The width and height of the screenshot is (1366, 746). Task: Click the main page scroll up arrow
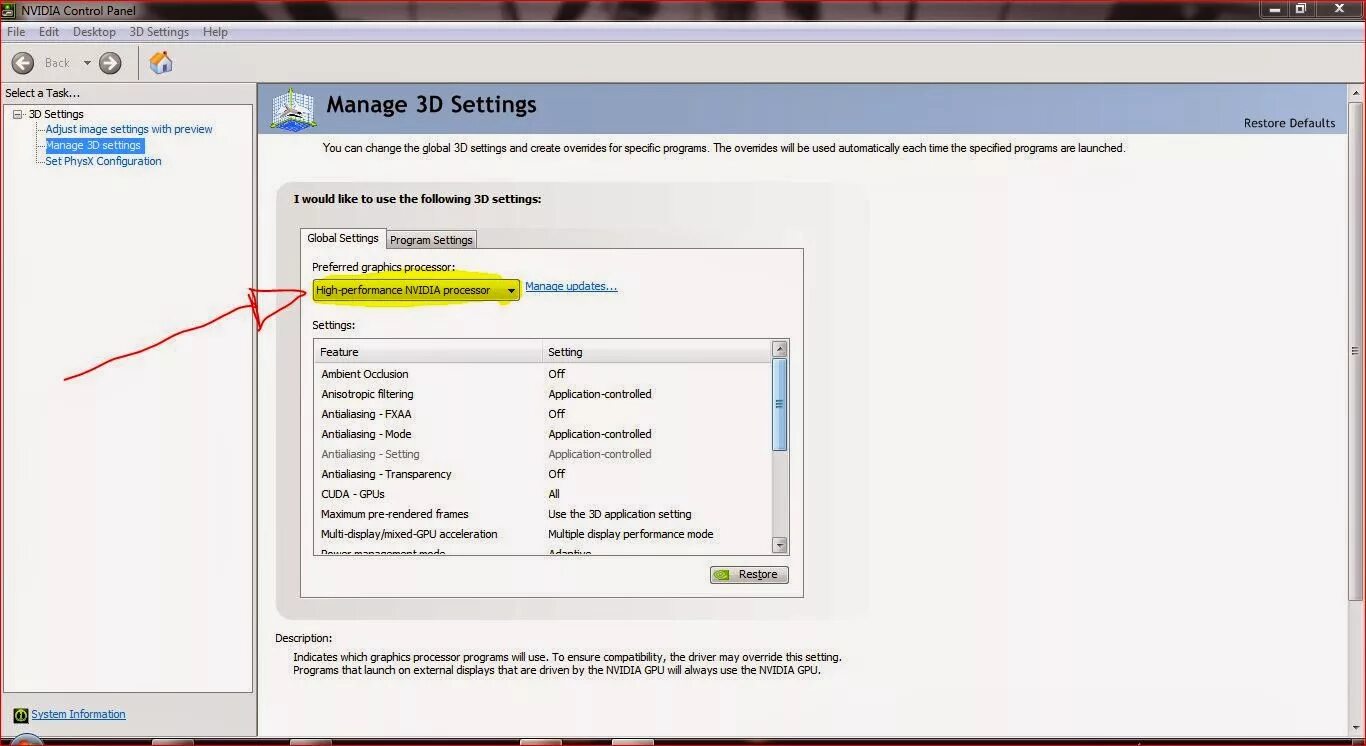[1356, 92]
